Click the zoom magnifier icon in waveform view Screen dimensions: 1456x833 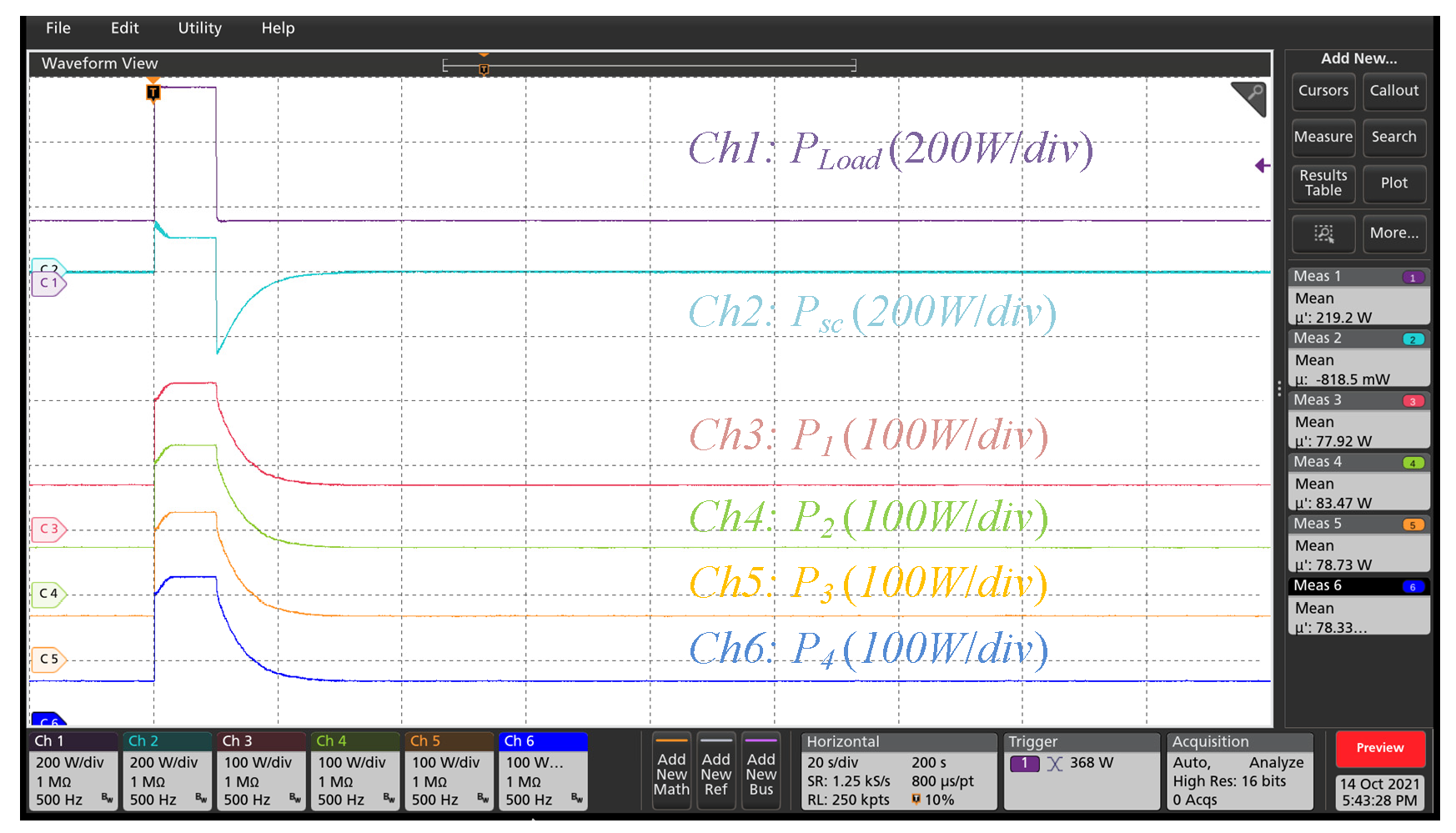1250,98
